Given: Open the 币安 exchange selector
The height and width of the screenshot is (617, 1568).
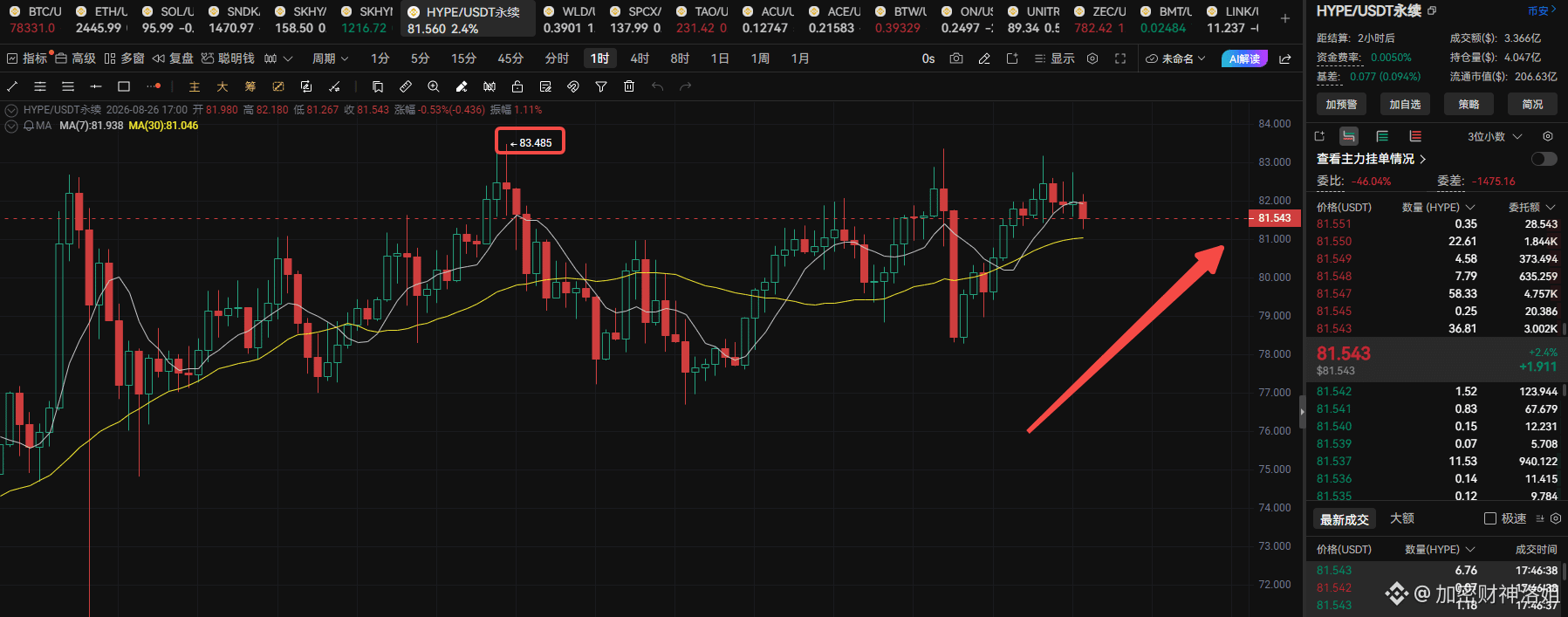Looking at the screenshot, I should pyautogui.click(x=1543, y=10).
